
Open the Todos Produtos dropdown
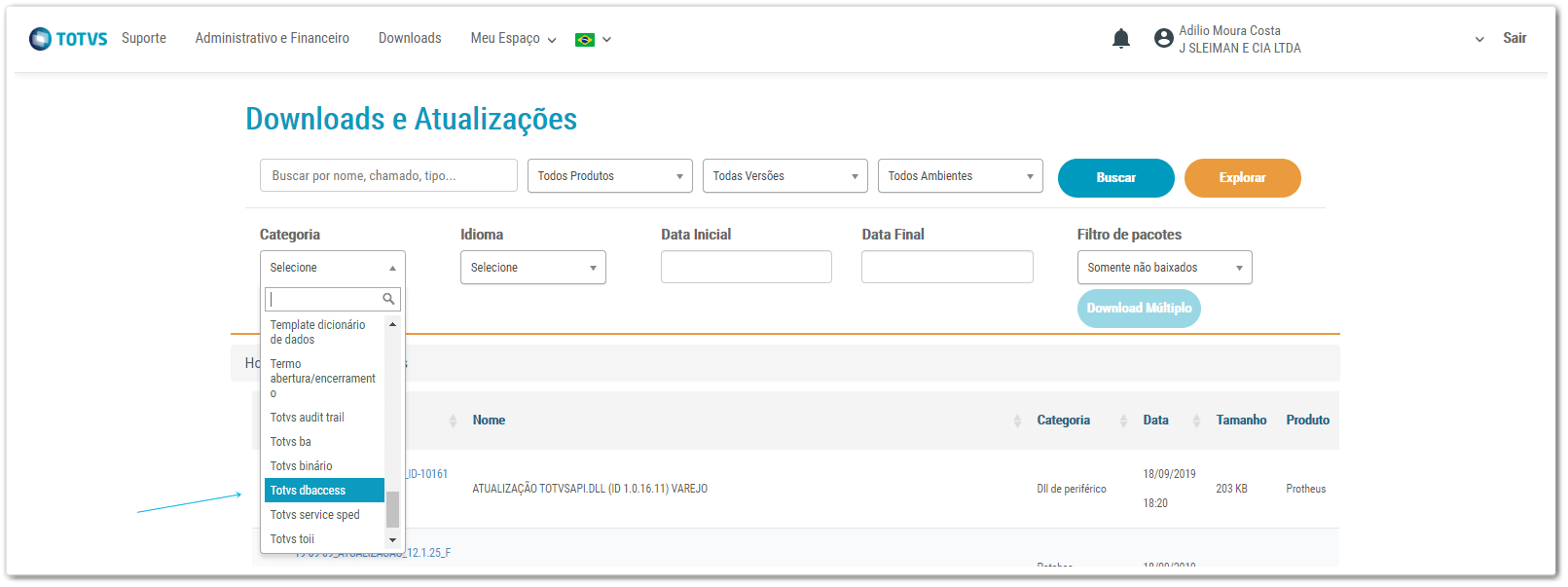click(610, 176)
